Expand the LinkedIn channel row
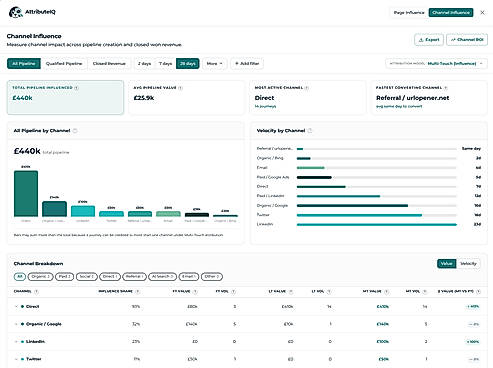 pos(16,342)
